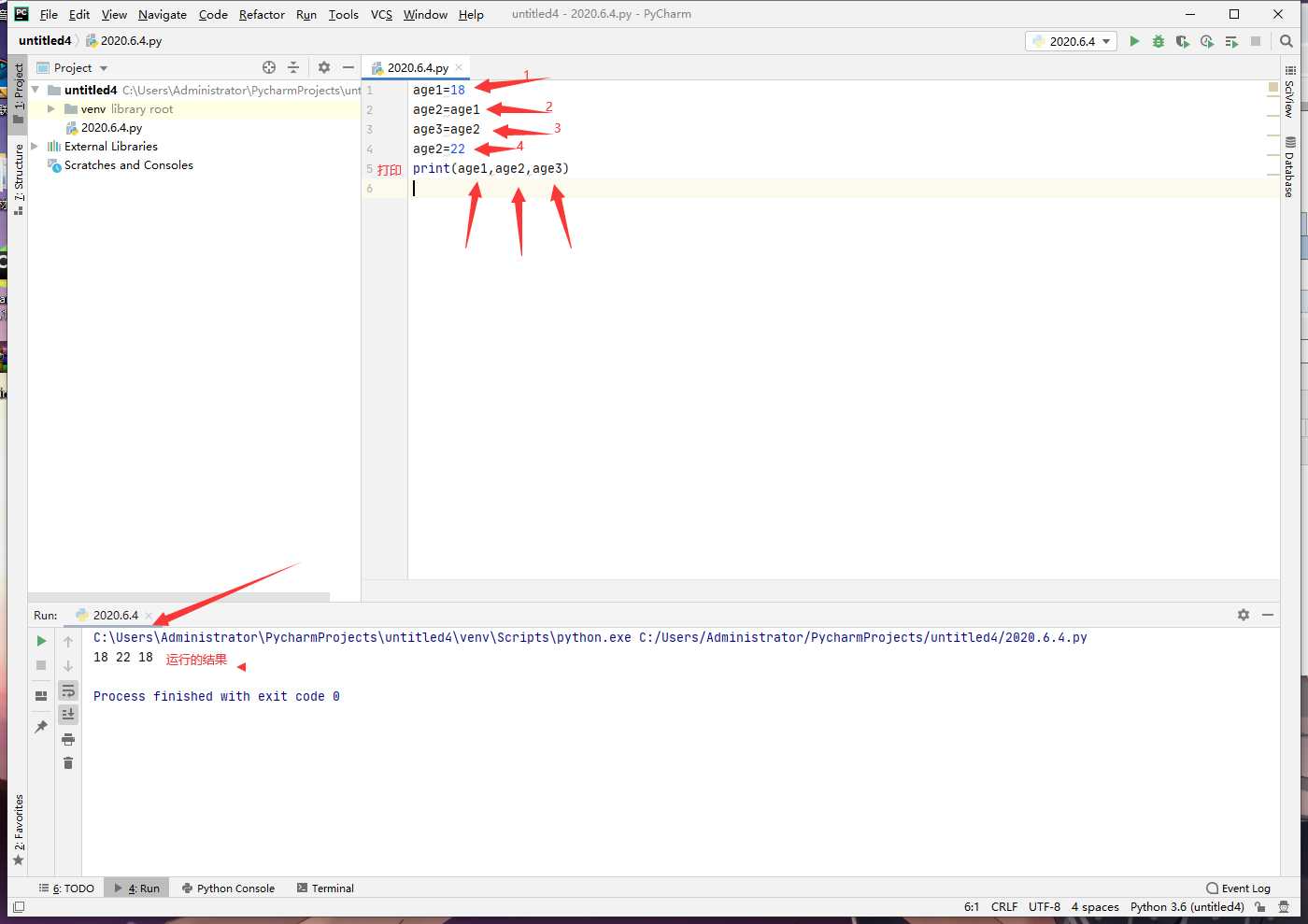The width and height of the screenshot is (1308, 924).
Task: Expand External Libraries node
Action: pyautogui.click(x=36, y=146)
